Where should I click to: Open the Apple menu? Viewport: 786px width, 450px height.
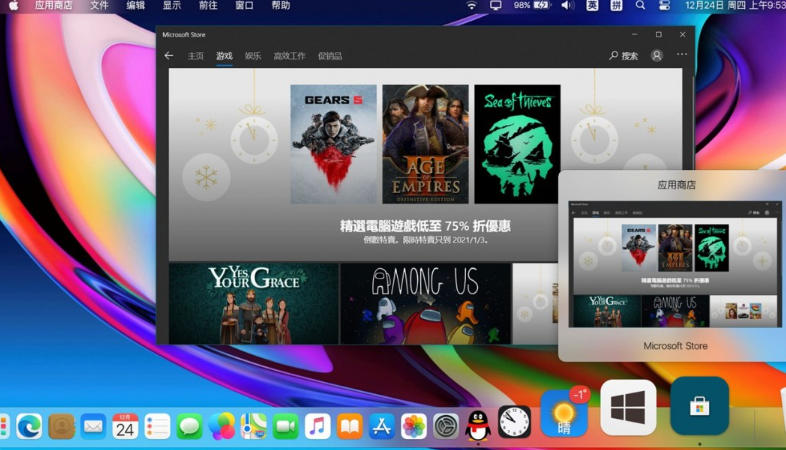coord(14,6)
